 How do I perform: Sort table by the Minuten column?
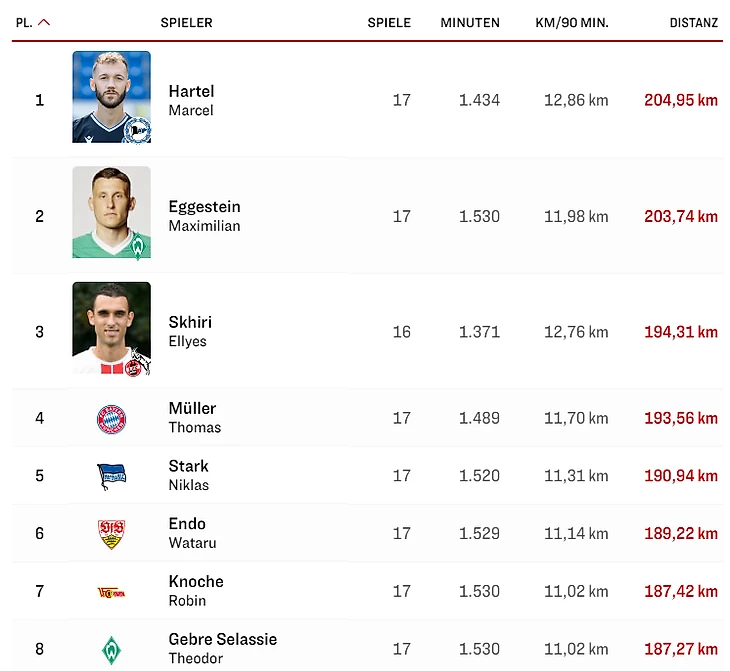coord(469,23)
